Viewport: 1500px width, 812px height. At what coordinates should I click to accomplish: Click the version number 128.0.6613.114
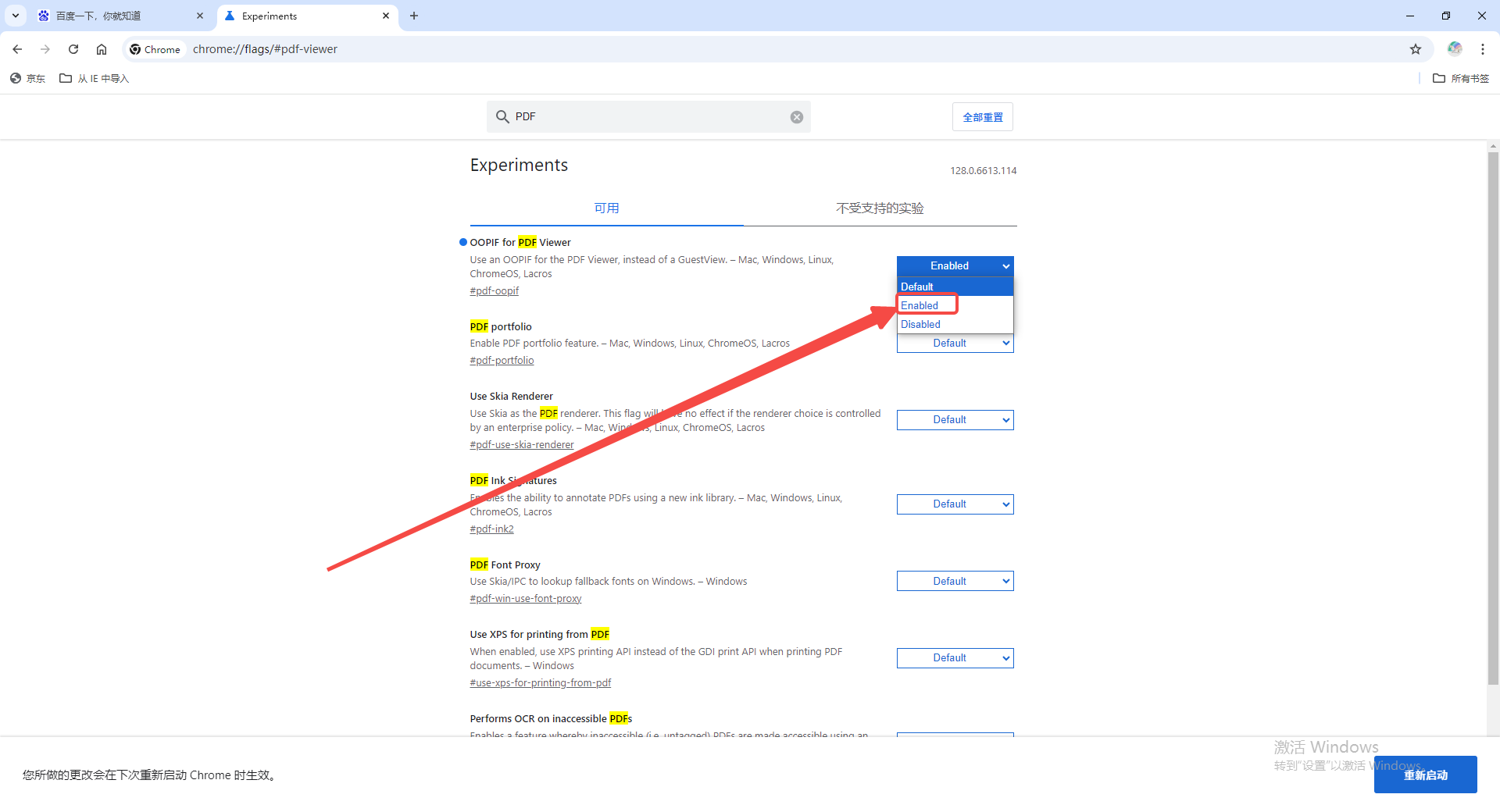tap(983, 170)
